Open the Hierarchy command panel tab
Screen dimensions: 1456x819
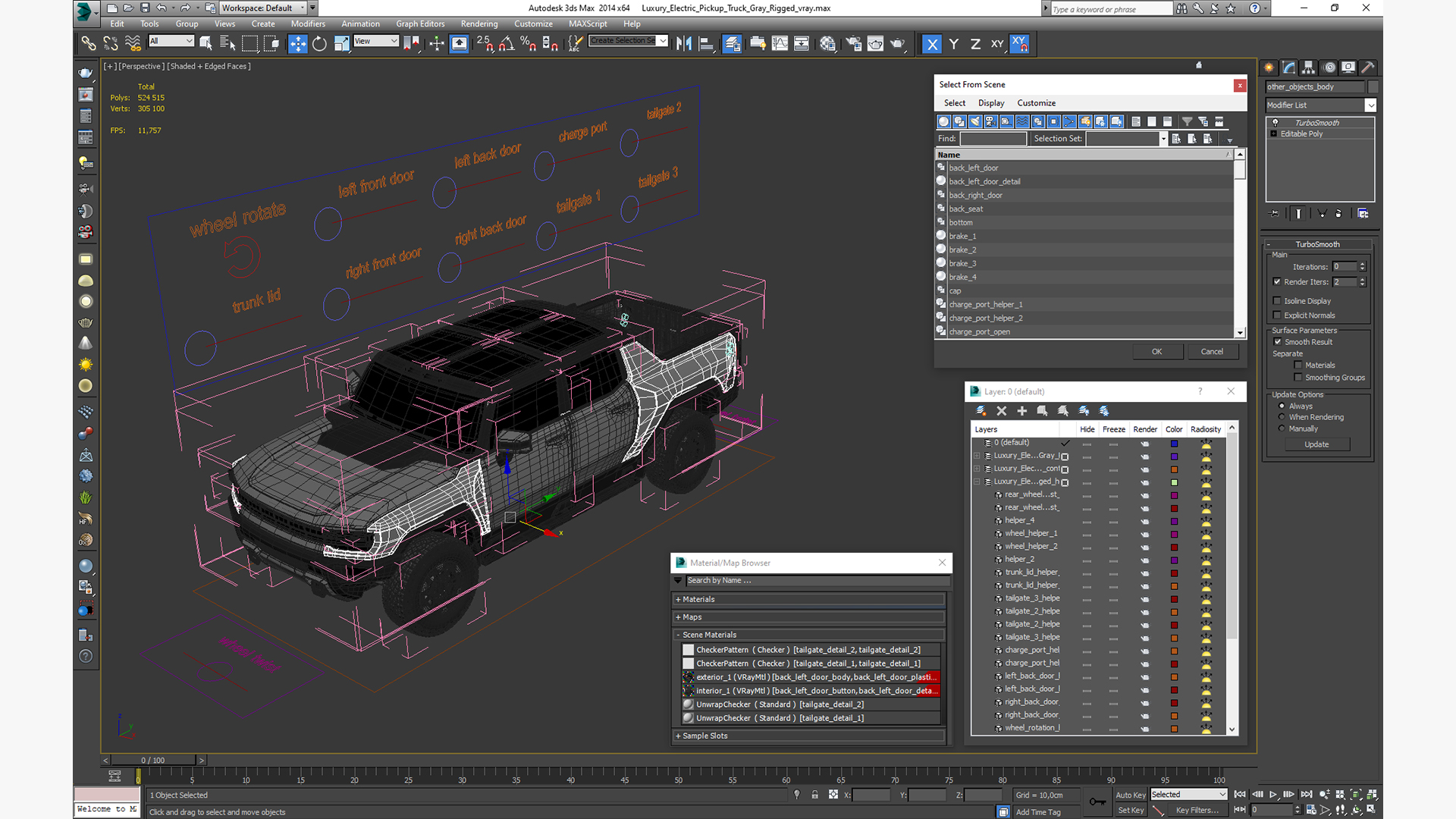1309,67
